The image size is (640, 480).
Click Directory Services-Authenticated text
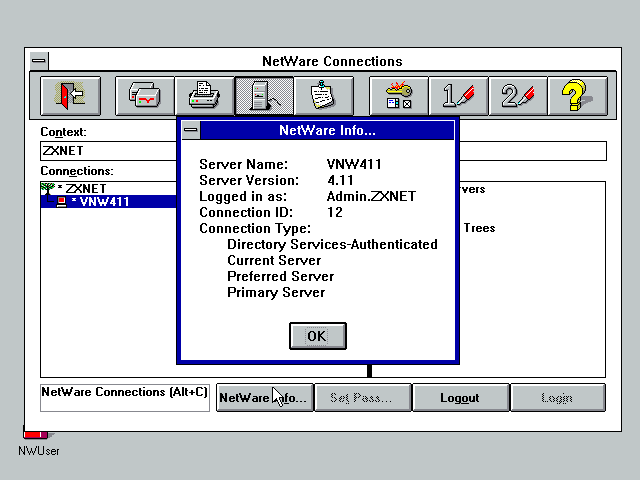pos(332,244)
